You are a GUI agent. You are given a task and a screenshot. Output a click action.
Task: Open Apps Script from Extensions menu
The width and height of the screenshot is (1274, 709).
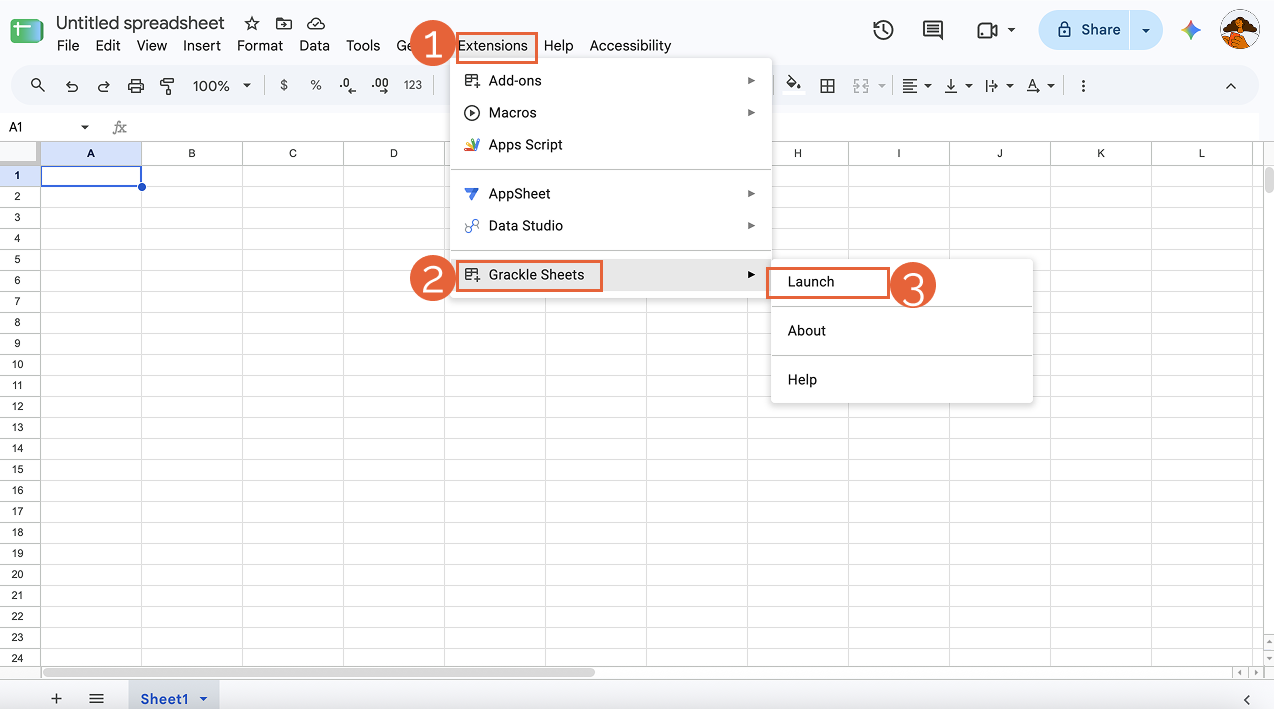coord(611,144)
